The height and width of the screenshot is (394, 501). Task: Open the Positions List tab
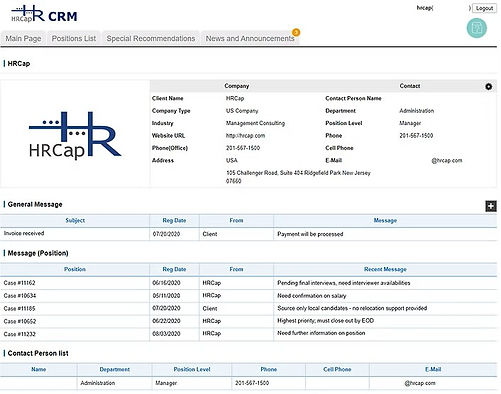pos(74,38)
